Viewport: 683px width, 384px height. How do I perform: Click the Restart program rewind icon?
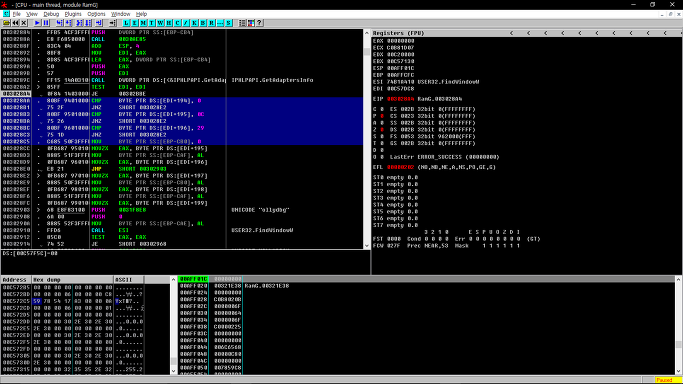[15, 23]
